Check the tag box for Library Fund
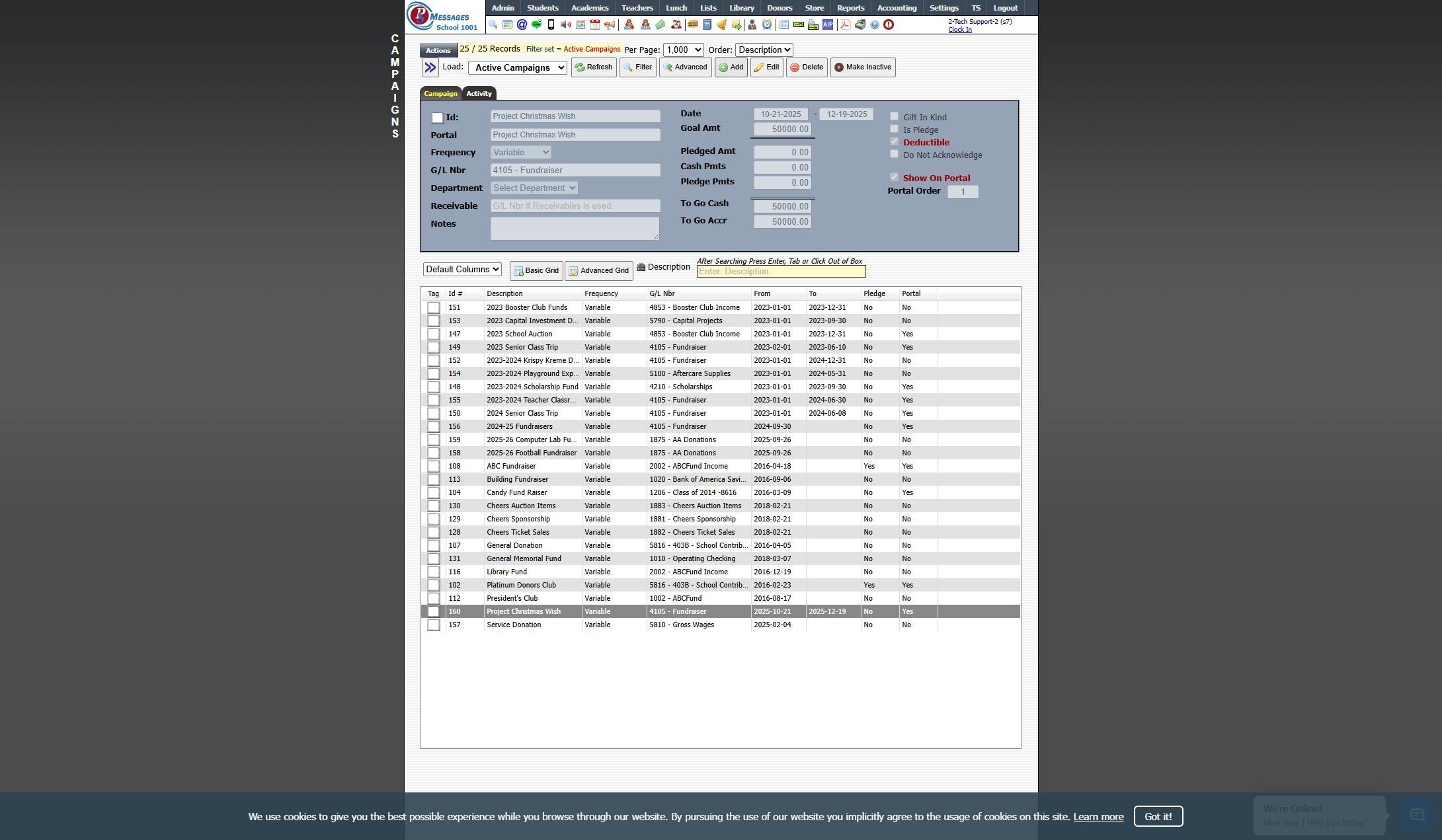Image resolution: width=1442 pixels, height=840 pixels. pyautogui.click(x=433, y=572)
